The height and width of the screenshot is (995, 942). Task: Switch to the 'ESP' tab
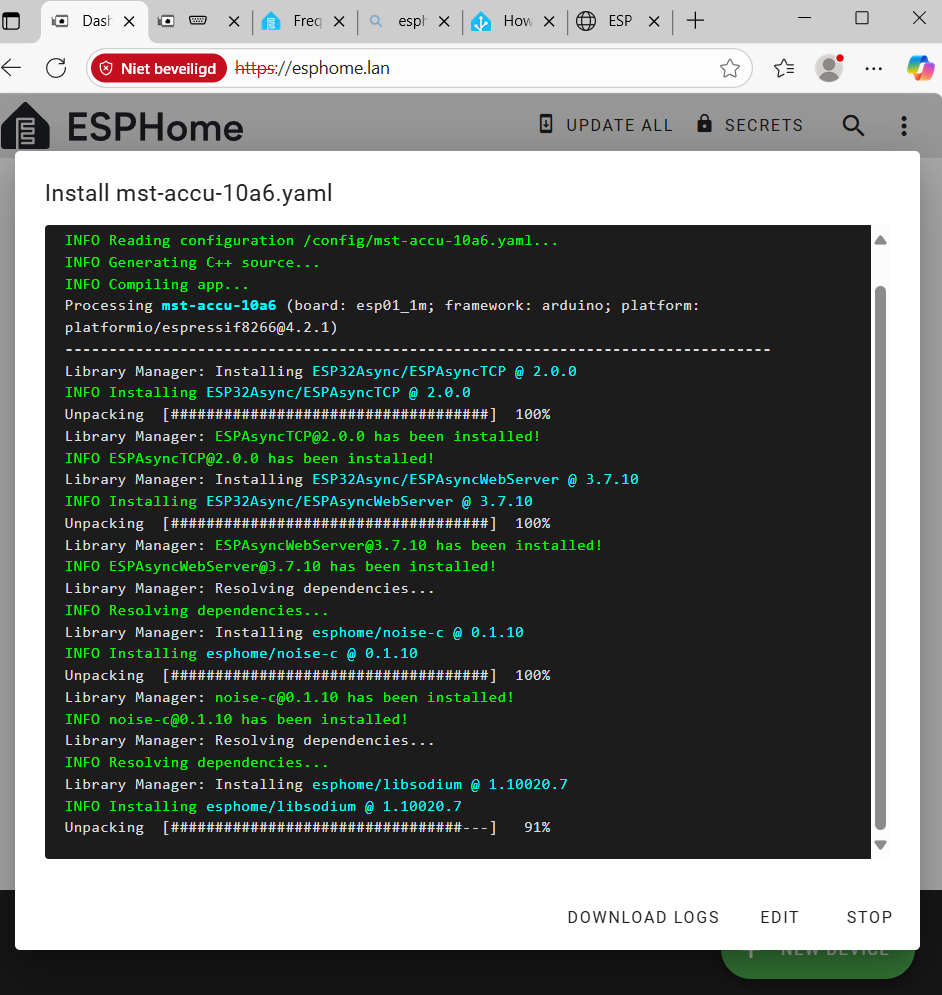tap(619, 22)
